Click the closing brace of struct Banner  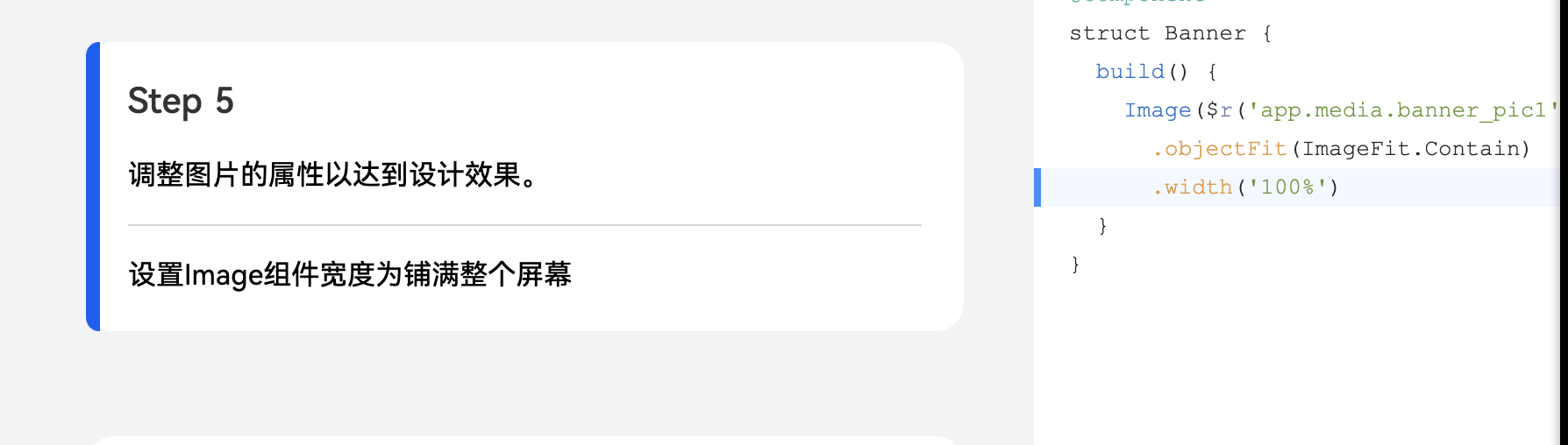coord(1075,265)
